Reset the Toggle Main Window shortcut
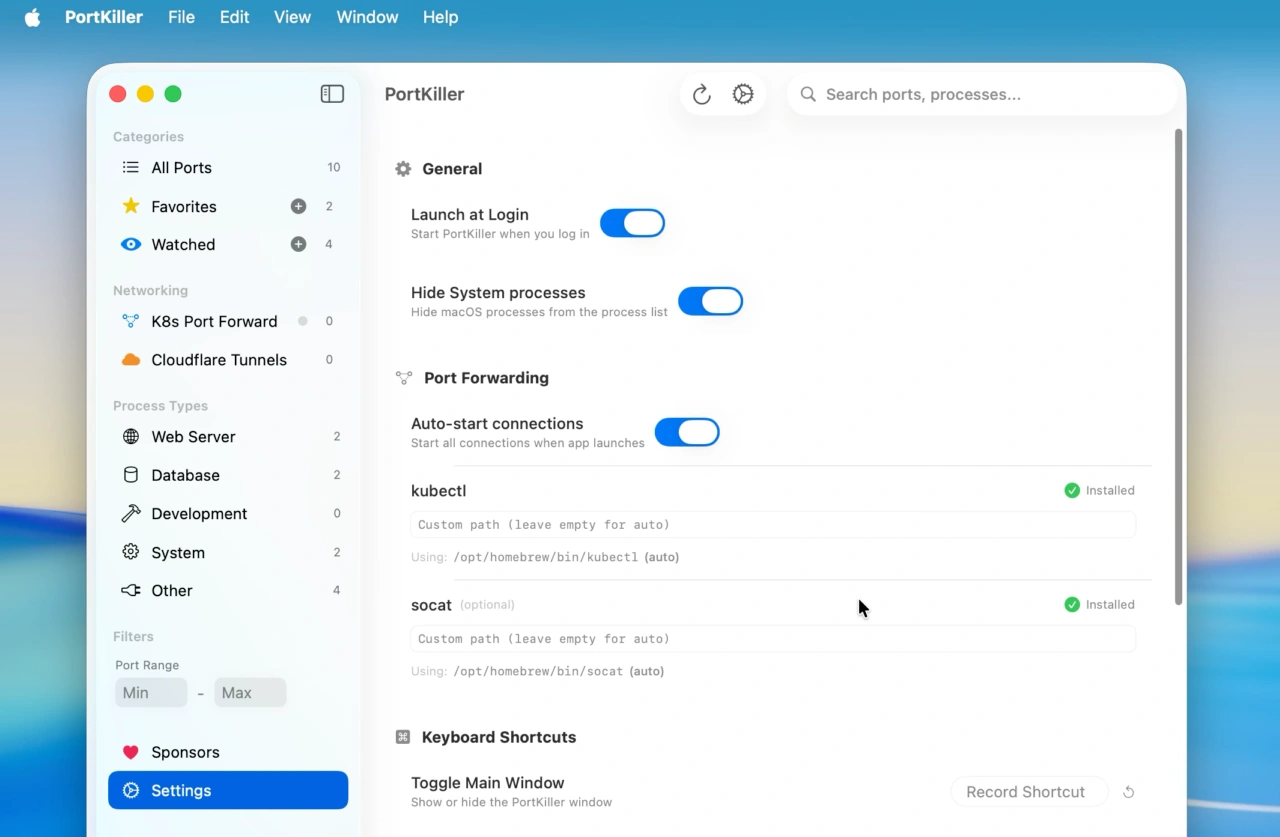 (1128, 792)
